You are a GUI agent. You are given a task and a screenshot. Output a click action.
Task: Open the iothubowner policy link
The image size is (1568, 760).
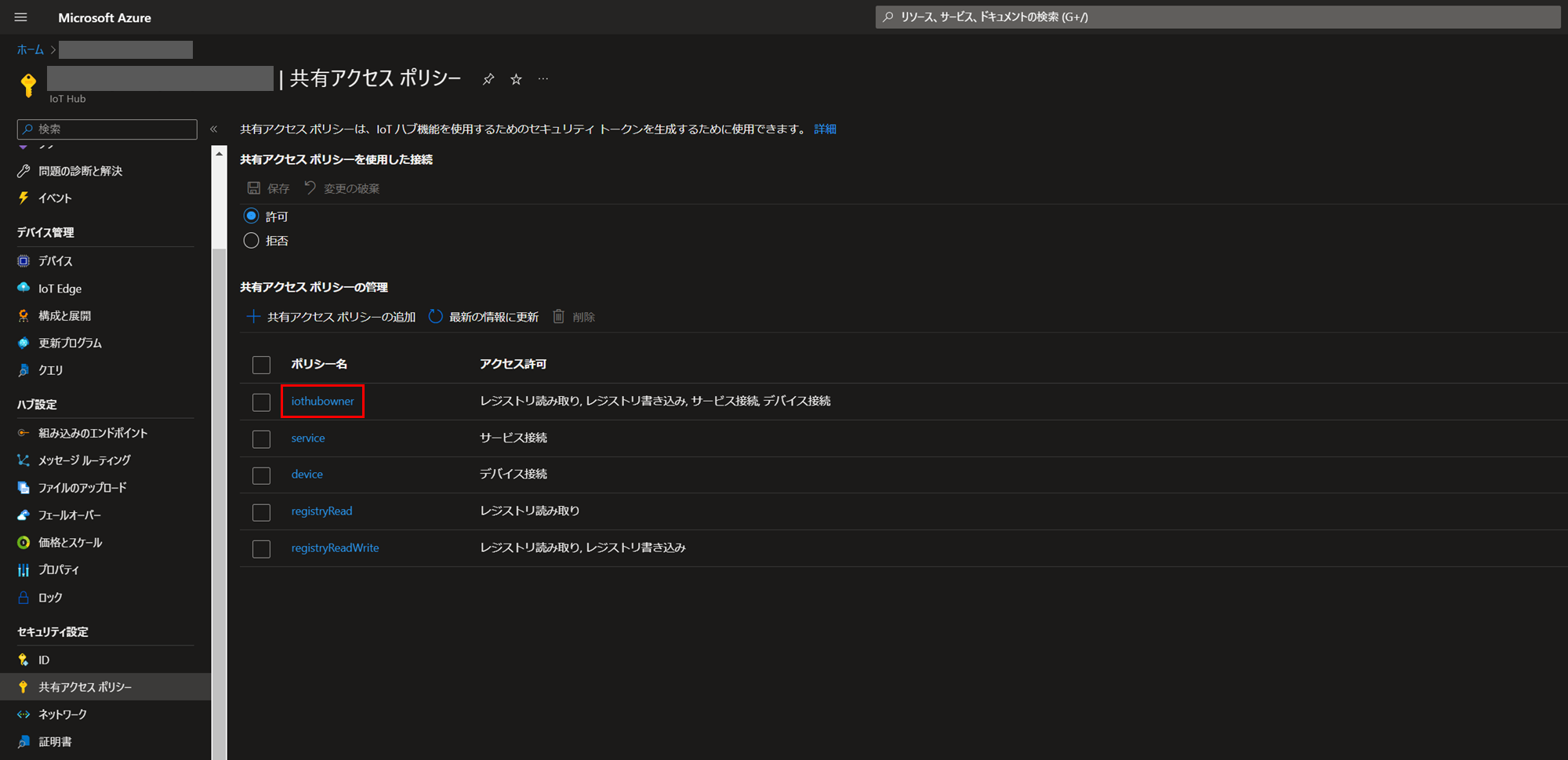(x=322, y=401)
